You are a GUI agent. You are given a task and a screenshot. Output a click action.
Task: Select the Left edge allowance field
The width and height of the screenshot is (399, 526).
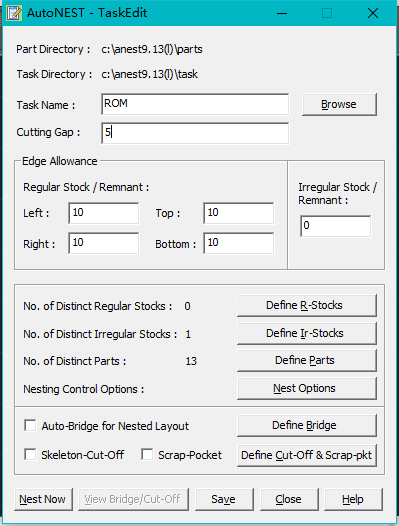[x=103, y=213]
